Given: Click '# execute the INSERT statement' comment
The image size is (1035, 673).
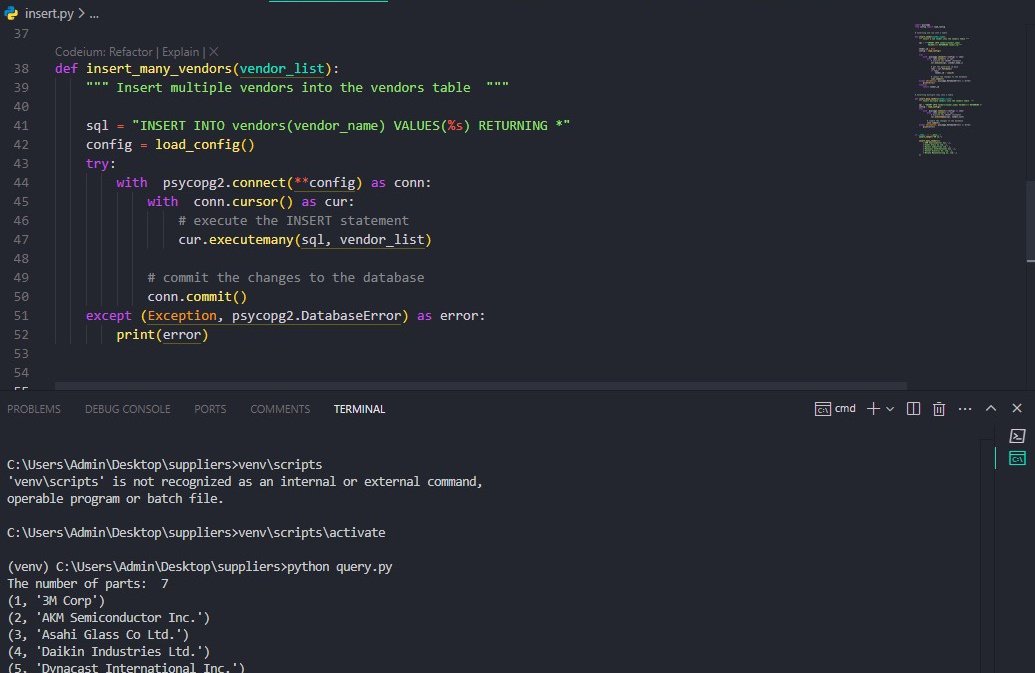Looking at the screenshot, I should [293, 220].
